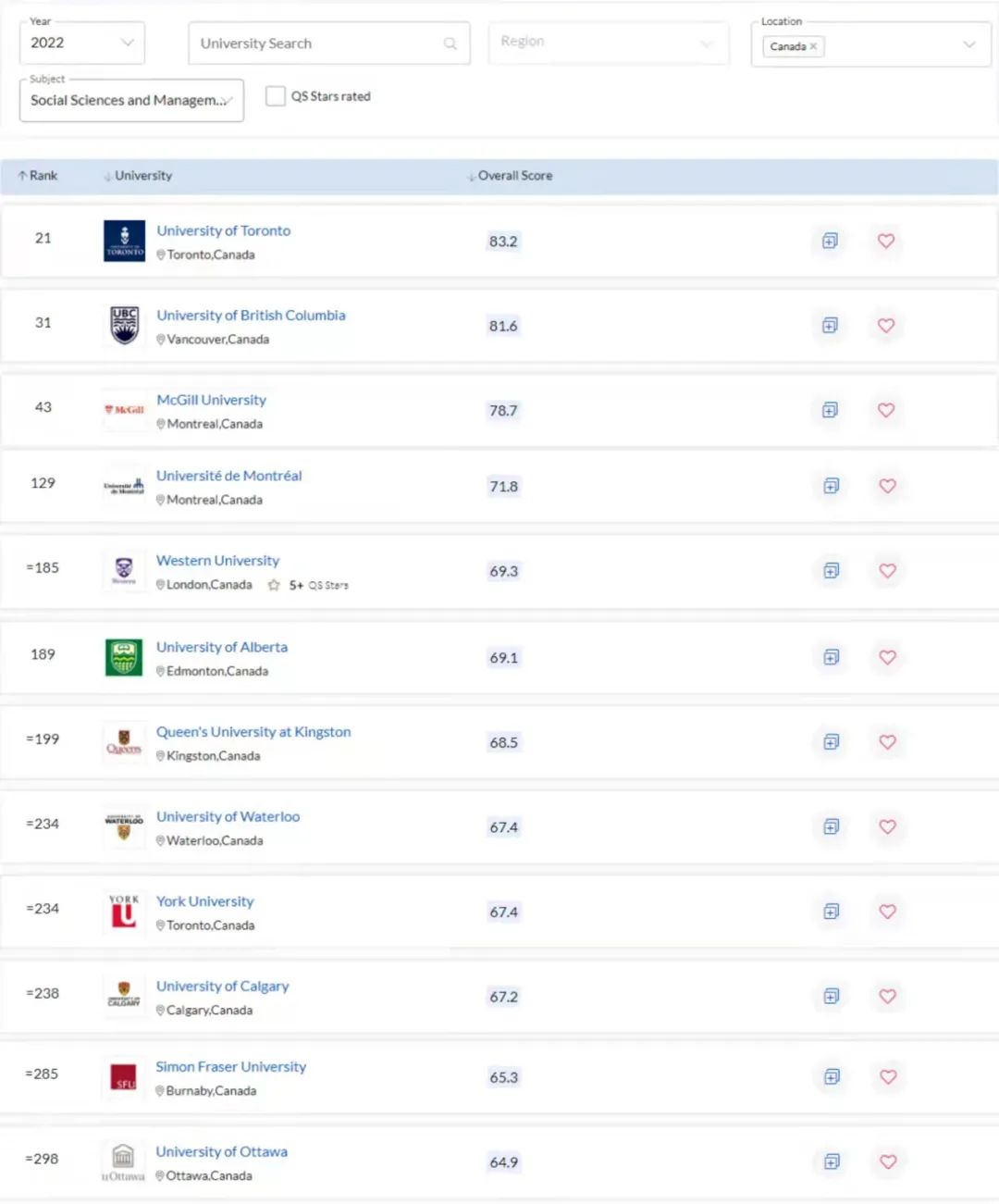Viewport: 999px width, 1204px height.
Task: Favorite Simon Fraser University
Action: click(x=889, y=1077)
